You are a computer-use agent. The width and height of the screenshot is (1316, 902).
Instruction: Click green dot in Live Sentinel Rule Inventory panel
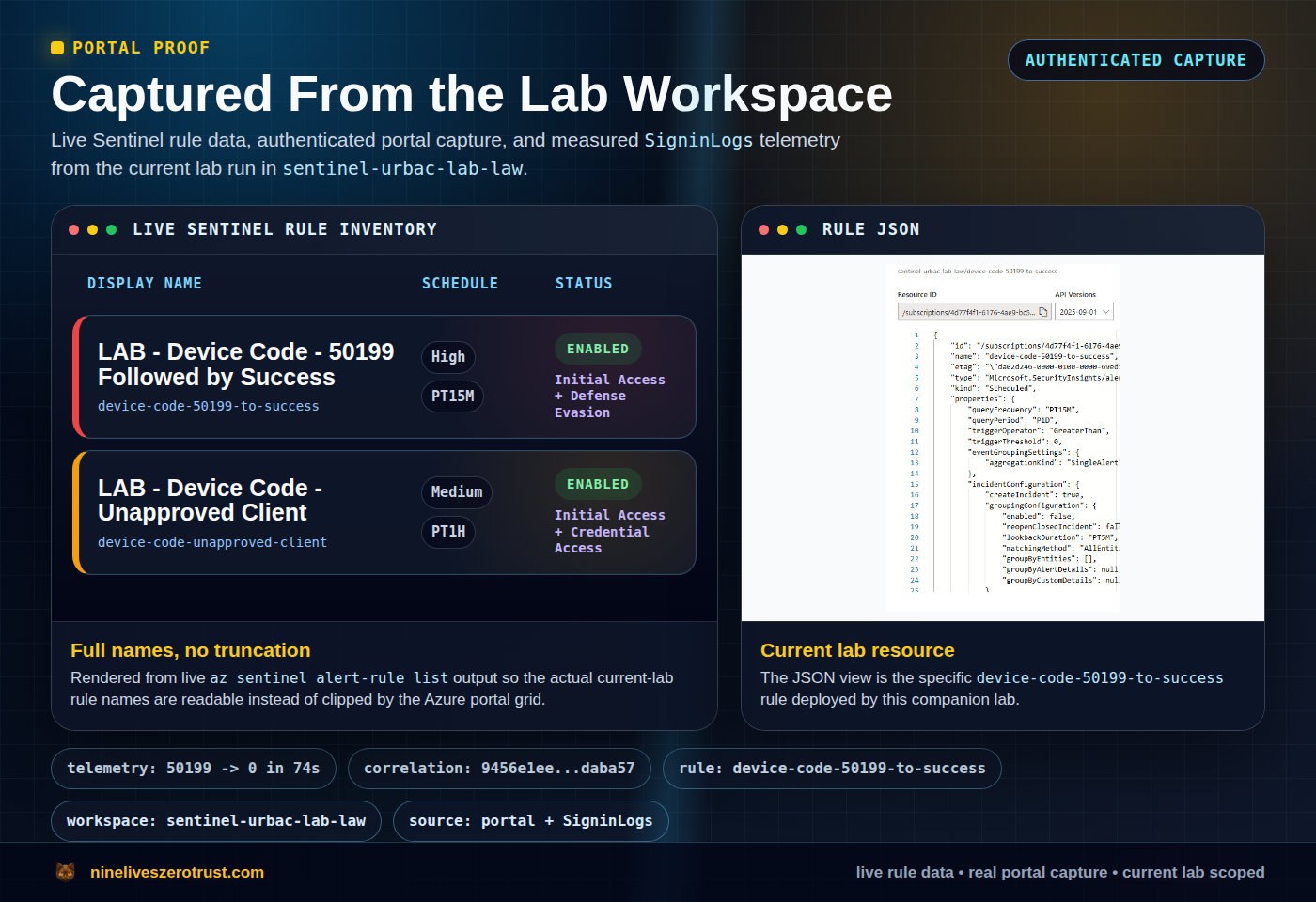point(112,229)
